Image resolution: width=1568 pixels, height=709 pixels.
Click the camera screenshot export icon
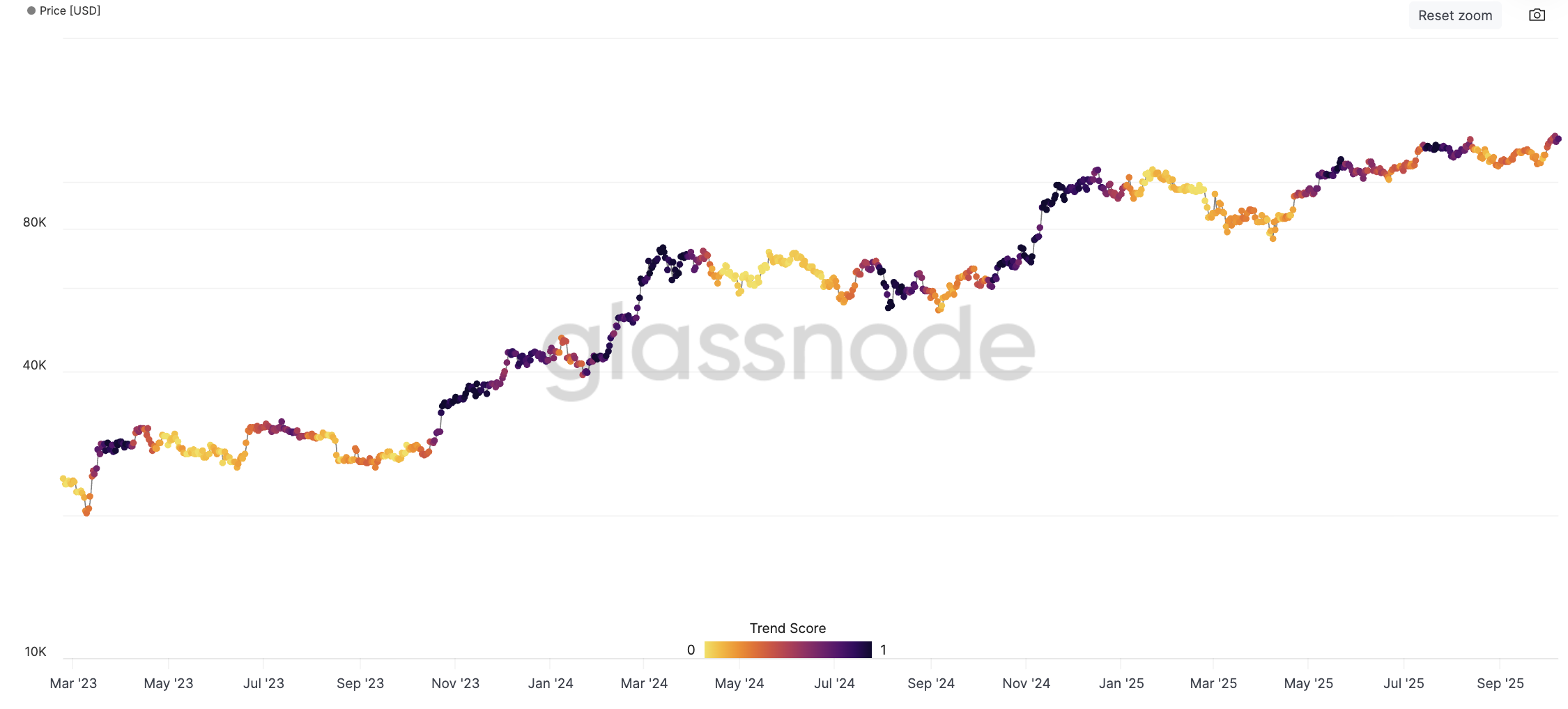coord(1537,15)
